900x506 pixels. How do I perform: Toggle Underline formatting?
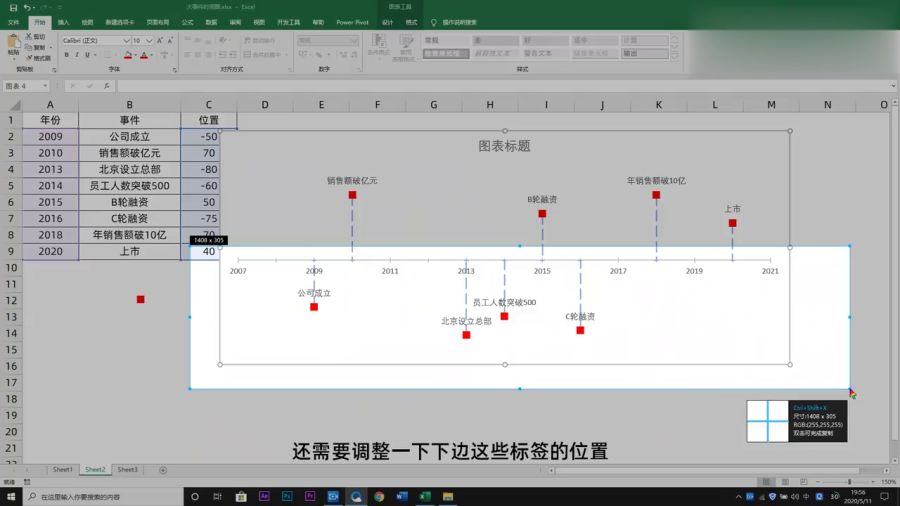pos(90,55)
